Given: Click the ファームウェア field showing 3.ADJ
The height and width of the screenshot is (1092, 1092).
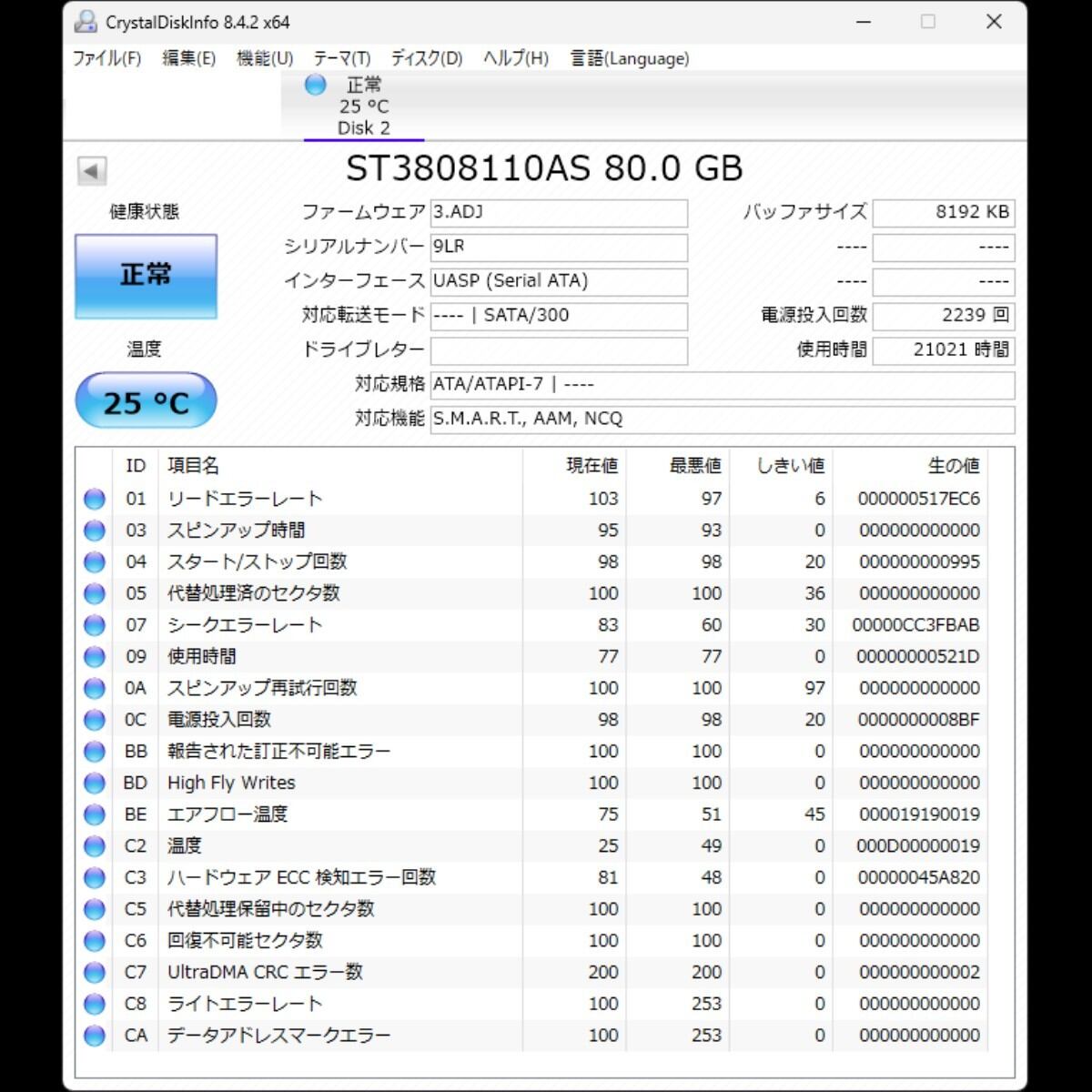Looking at the screenshot, I should click(x=558, y=213).
